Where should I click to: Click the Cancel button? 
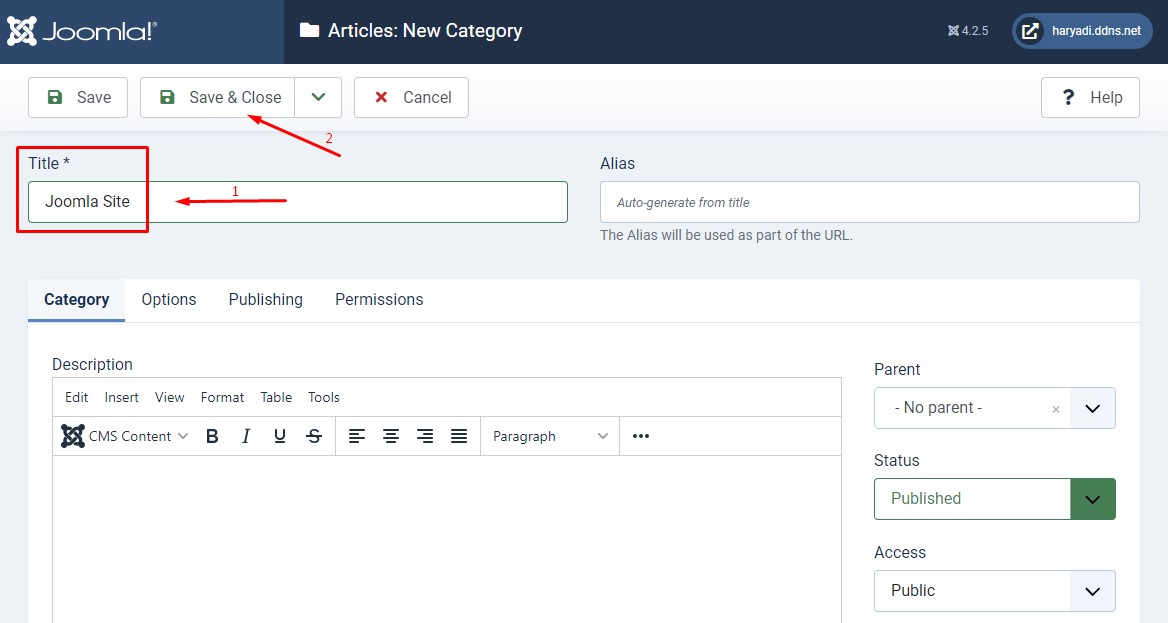pyautogui.click(x=411, y=97)
